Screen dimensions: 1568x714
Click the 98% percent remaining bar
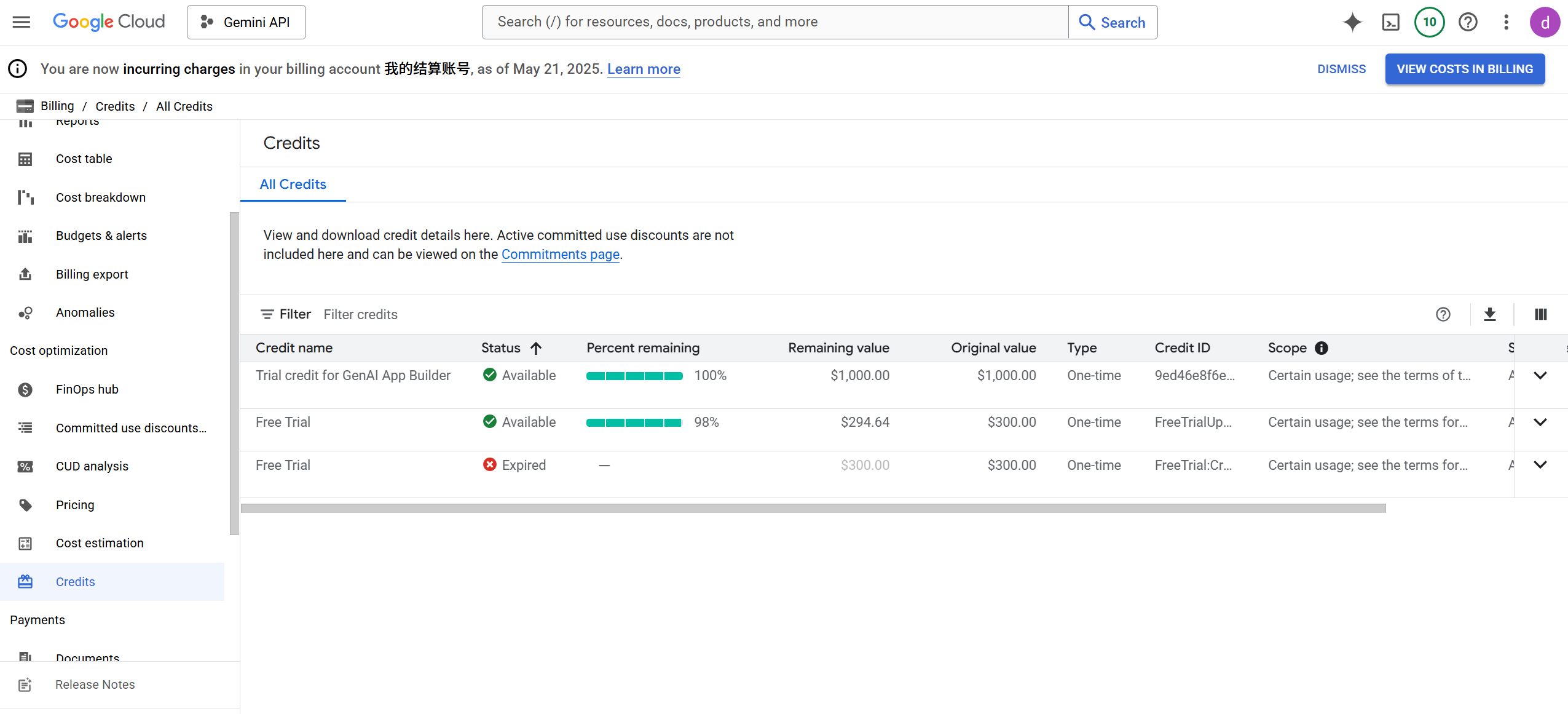point(634,422)
